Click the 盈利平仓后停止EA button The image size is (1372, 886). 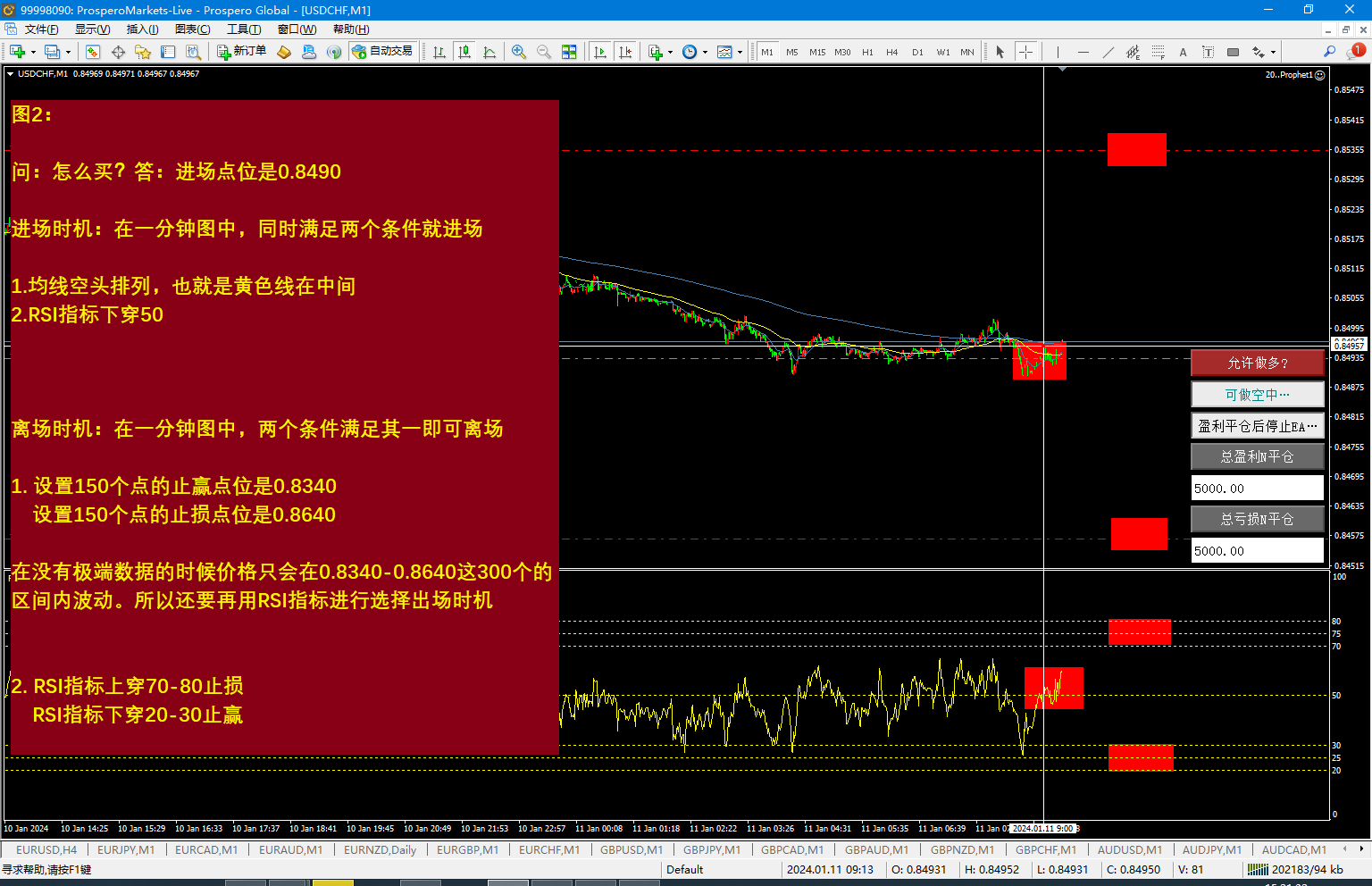tap(1258, 426)
